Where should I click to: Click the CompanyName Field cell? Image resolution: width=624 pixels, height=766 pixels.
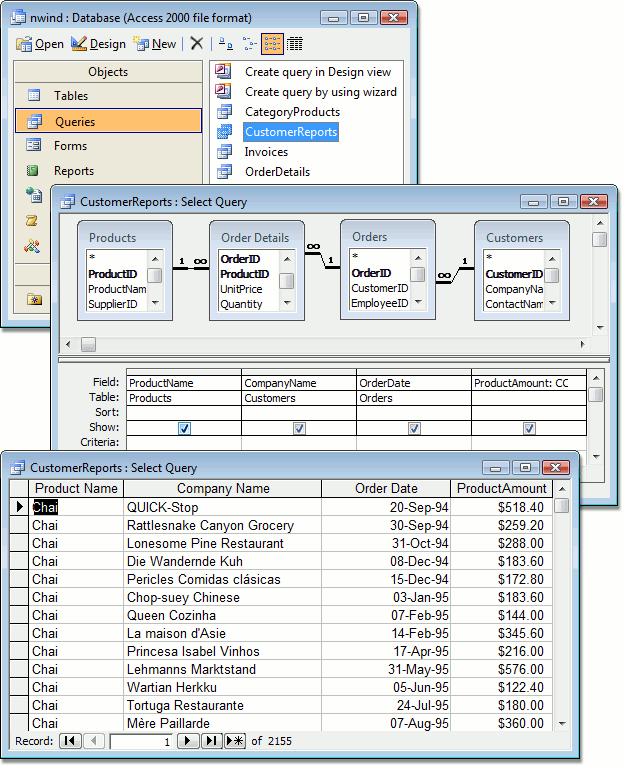(299, 383)
